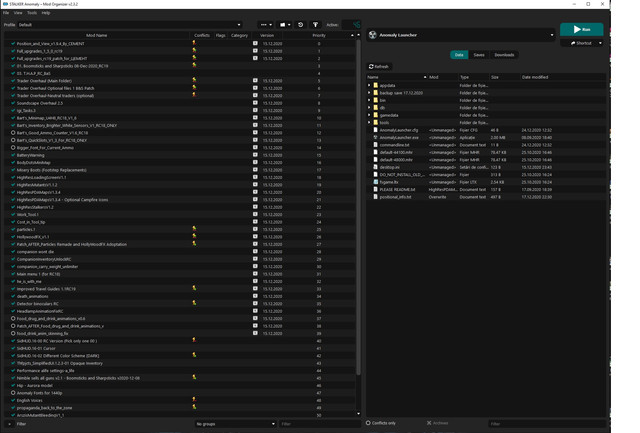
Task: Open the Shortcut dropdown arrow
Action: (x=600, y=43)
